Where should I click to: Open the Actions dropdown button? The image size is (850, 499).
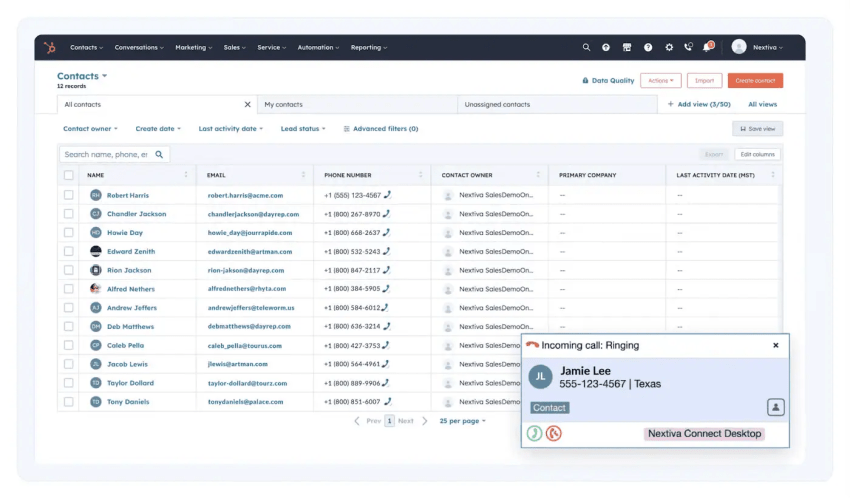click(x=660, y=81)
